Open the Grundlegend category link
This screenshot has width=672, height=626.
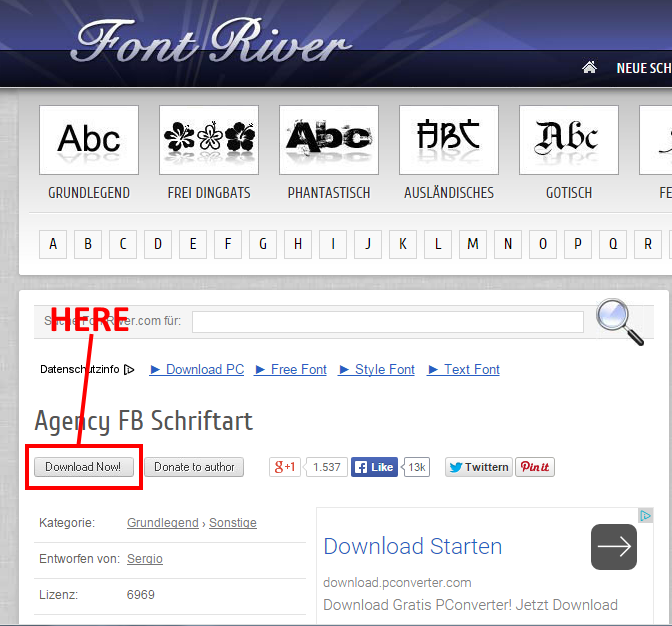[x=163, y=523]
